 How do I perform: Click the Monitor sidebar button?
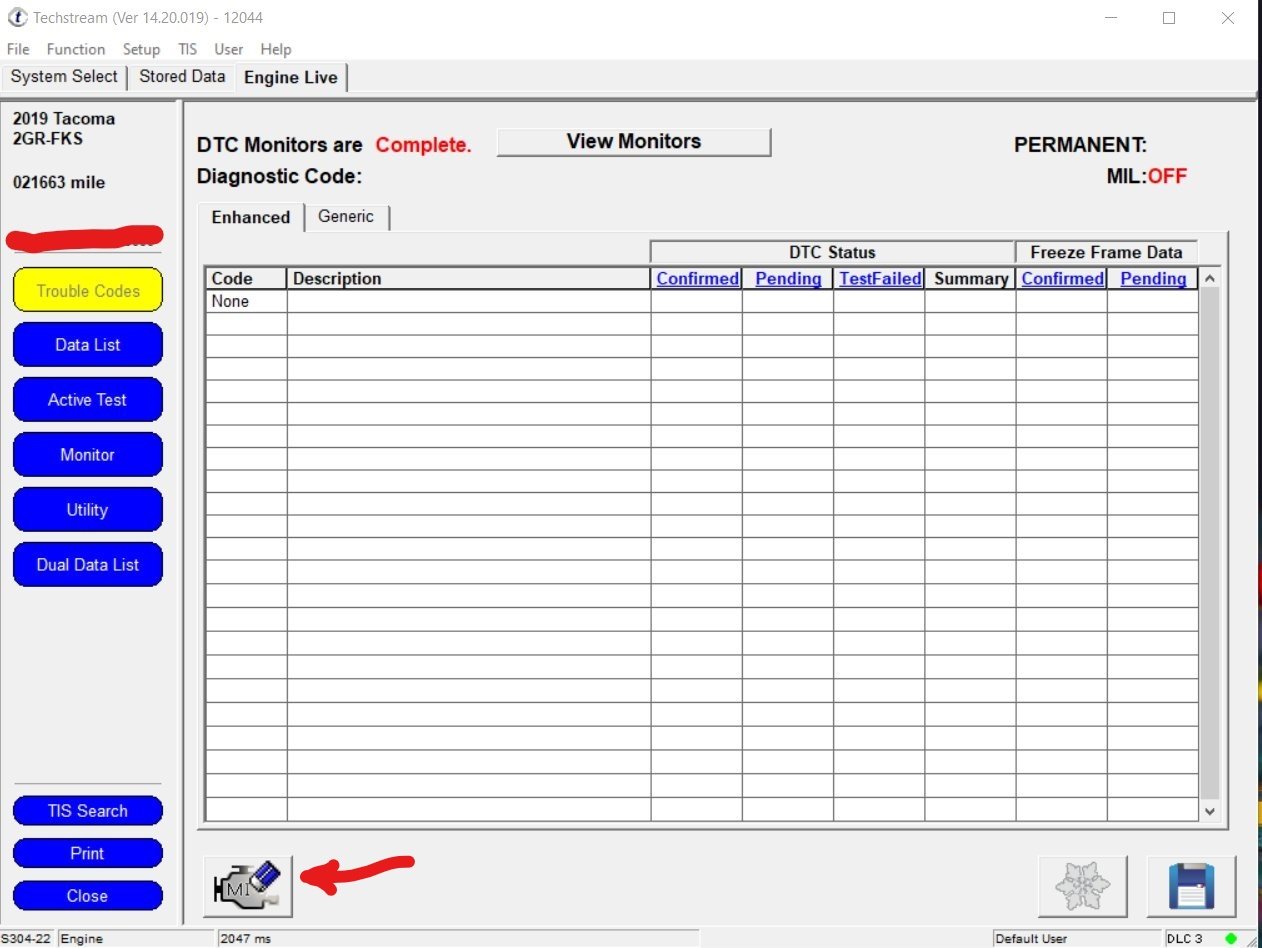pos(88,455)
